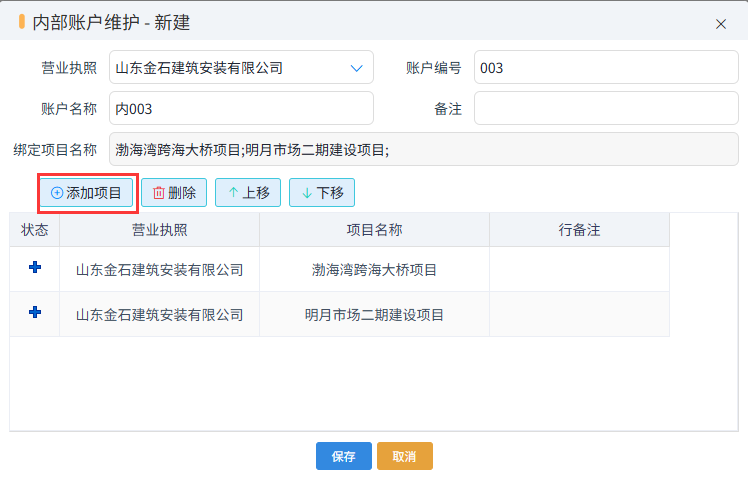
Task: Close the 内部账户维护 dialog
Action: pyautogui.click(x=721, y=24)
